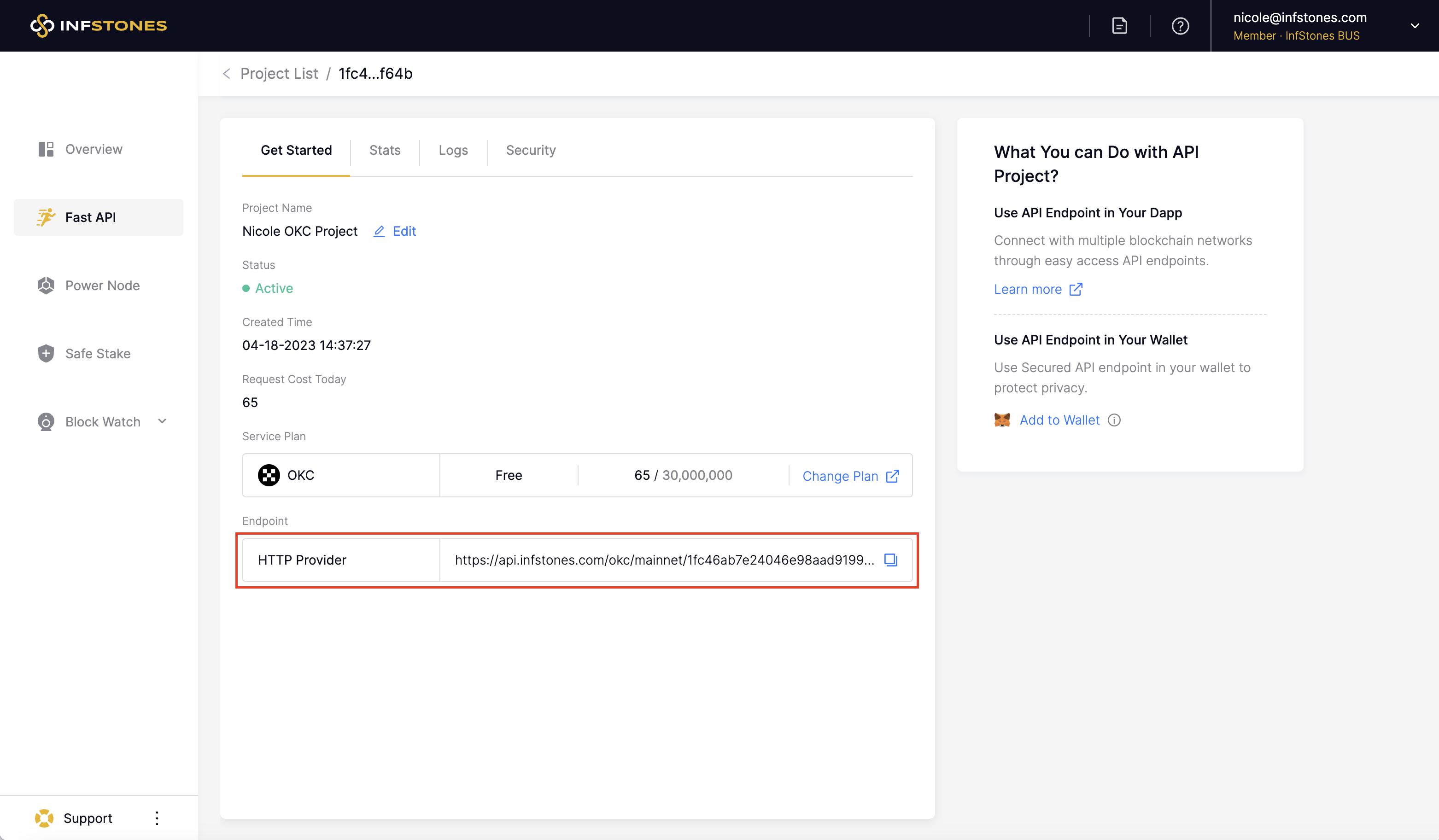Click the pencil edit icon for project name
Image resolution: width=1439 pixels, height=840 pixels.
tap(379, 231)
